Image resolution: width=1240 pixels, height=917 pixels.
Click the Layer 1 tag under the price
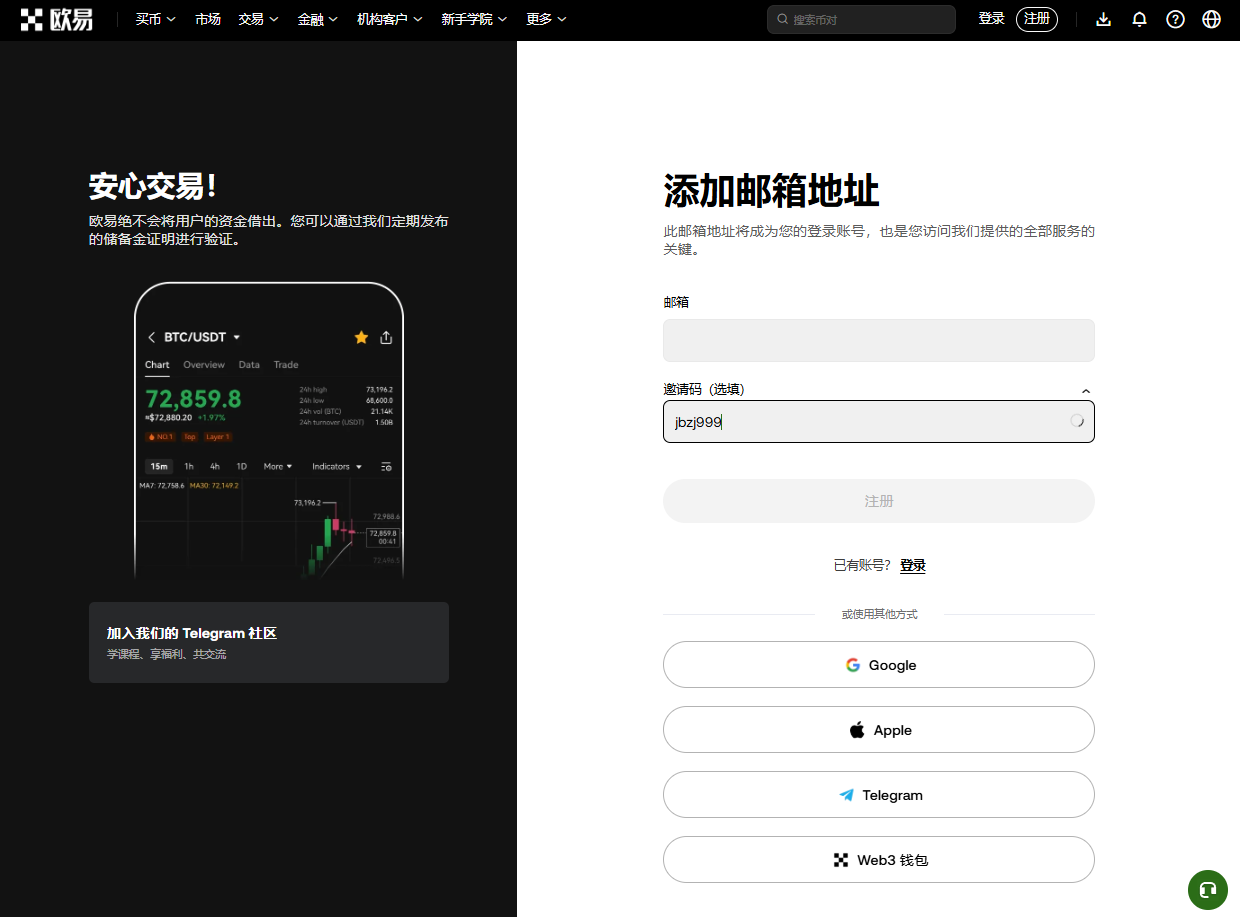click(x=218, y=437)
